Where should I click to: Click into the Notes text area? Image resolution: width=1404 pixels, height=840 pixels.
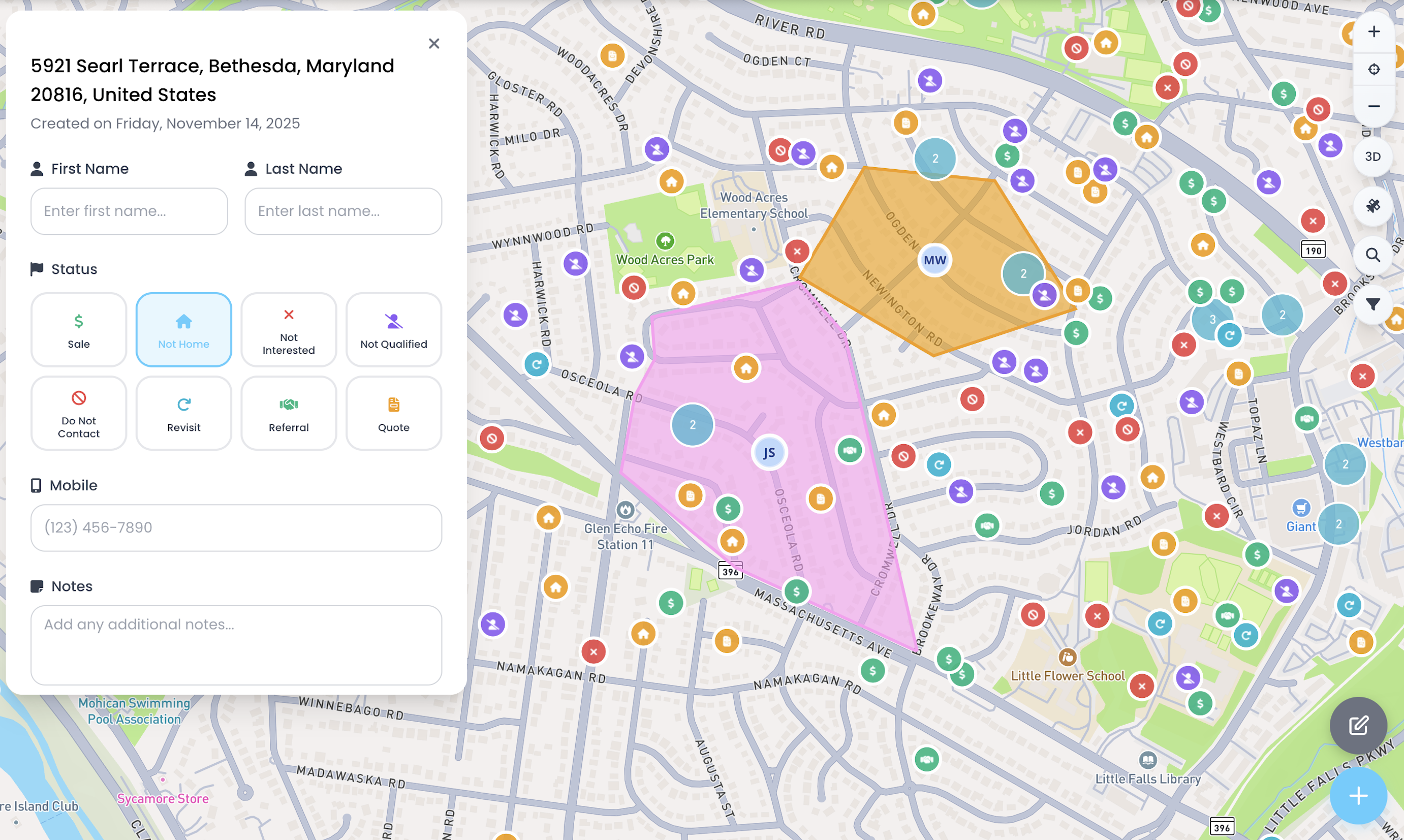pyautogui.click(x=236, y=645)
